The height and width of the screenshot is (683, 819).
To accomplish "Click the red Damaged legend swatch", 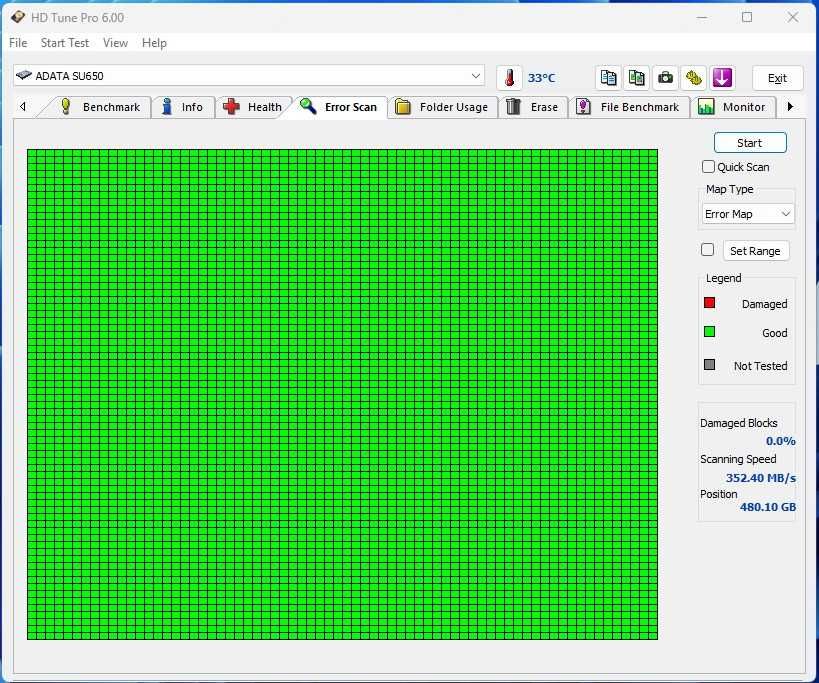I will click(x=709, y=303).
